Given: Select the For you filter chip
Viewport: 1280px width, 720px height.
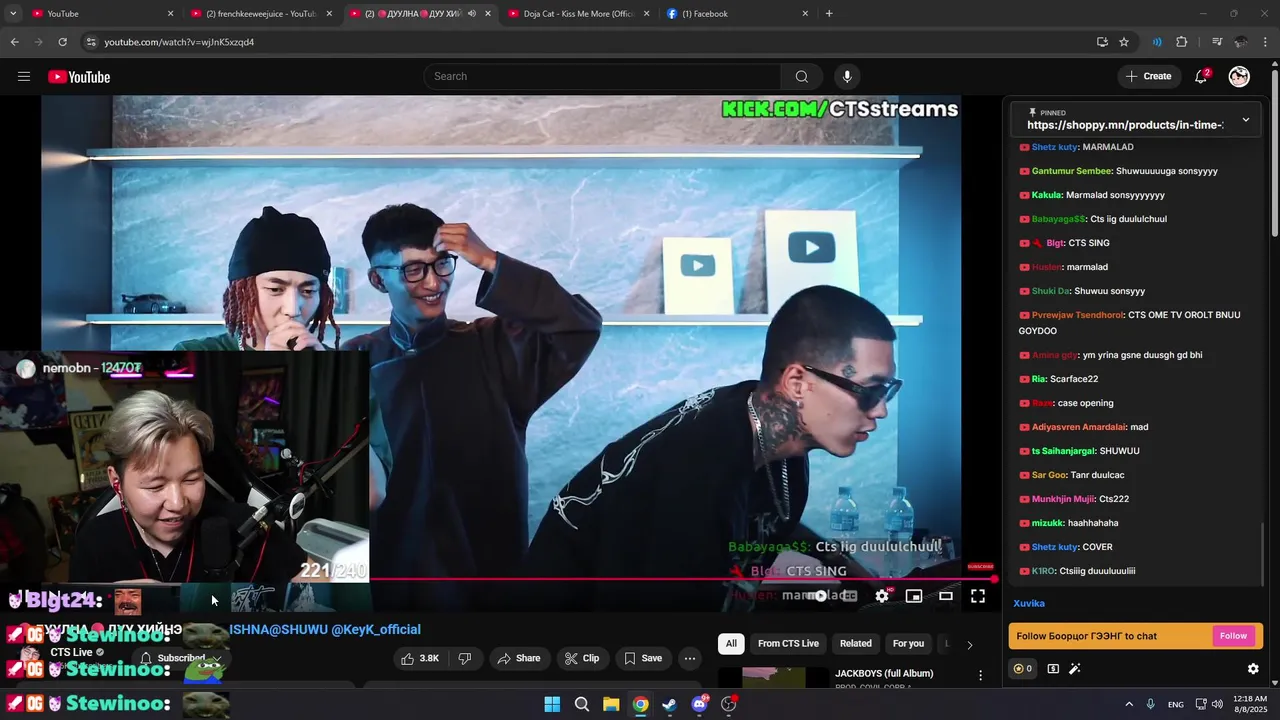Looking at the screenshot, I should [x=908, y=644].
